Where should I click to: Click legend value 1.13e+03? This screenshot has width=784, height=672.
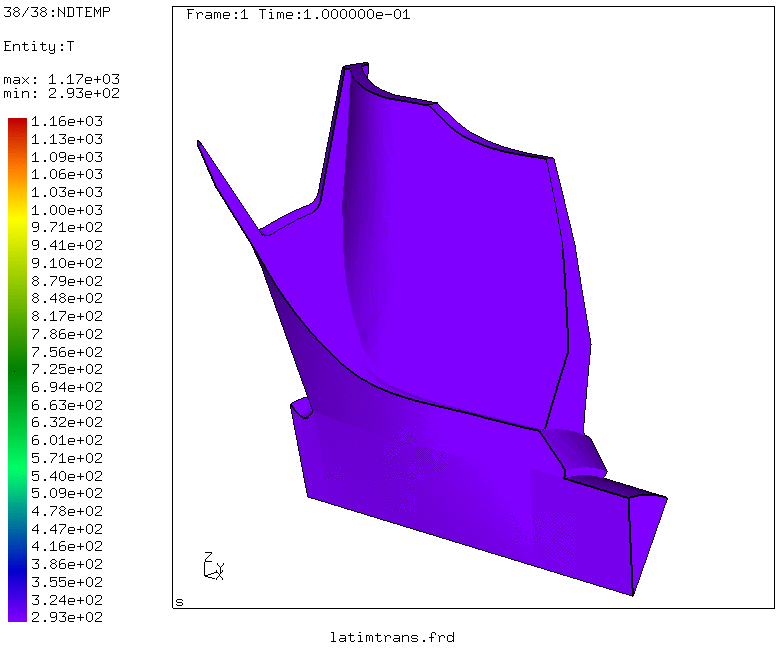pyautogui.click(x=67, y=139)
